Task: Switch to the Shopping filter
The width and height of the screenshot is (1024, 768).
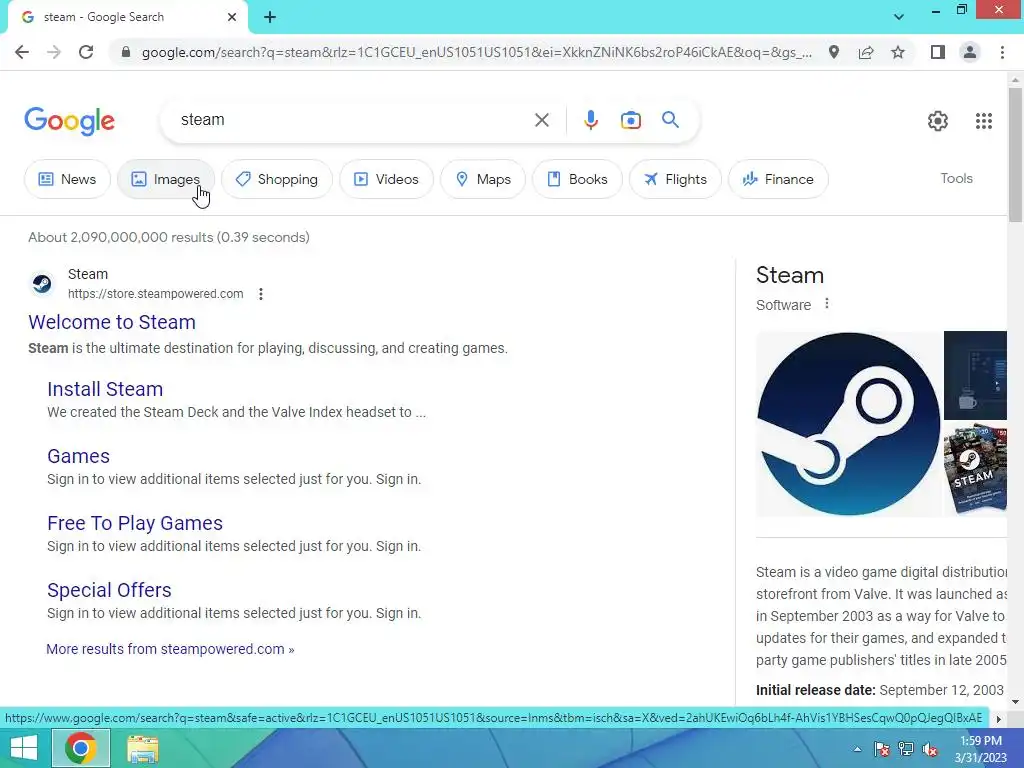Action: pos(277,179)
